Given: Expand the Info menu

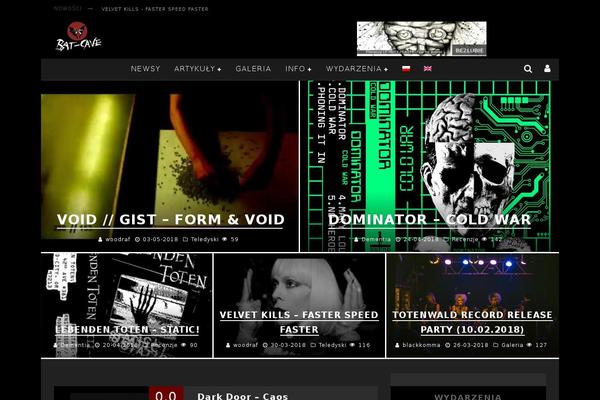Looking at the screenshot, I should point(298,69).
